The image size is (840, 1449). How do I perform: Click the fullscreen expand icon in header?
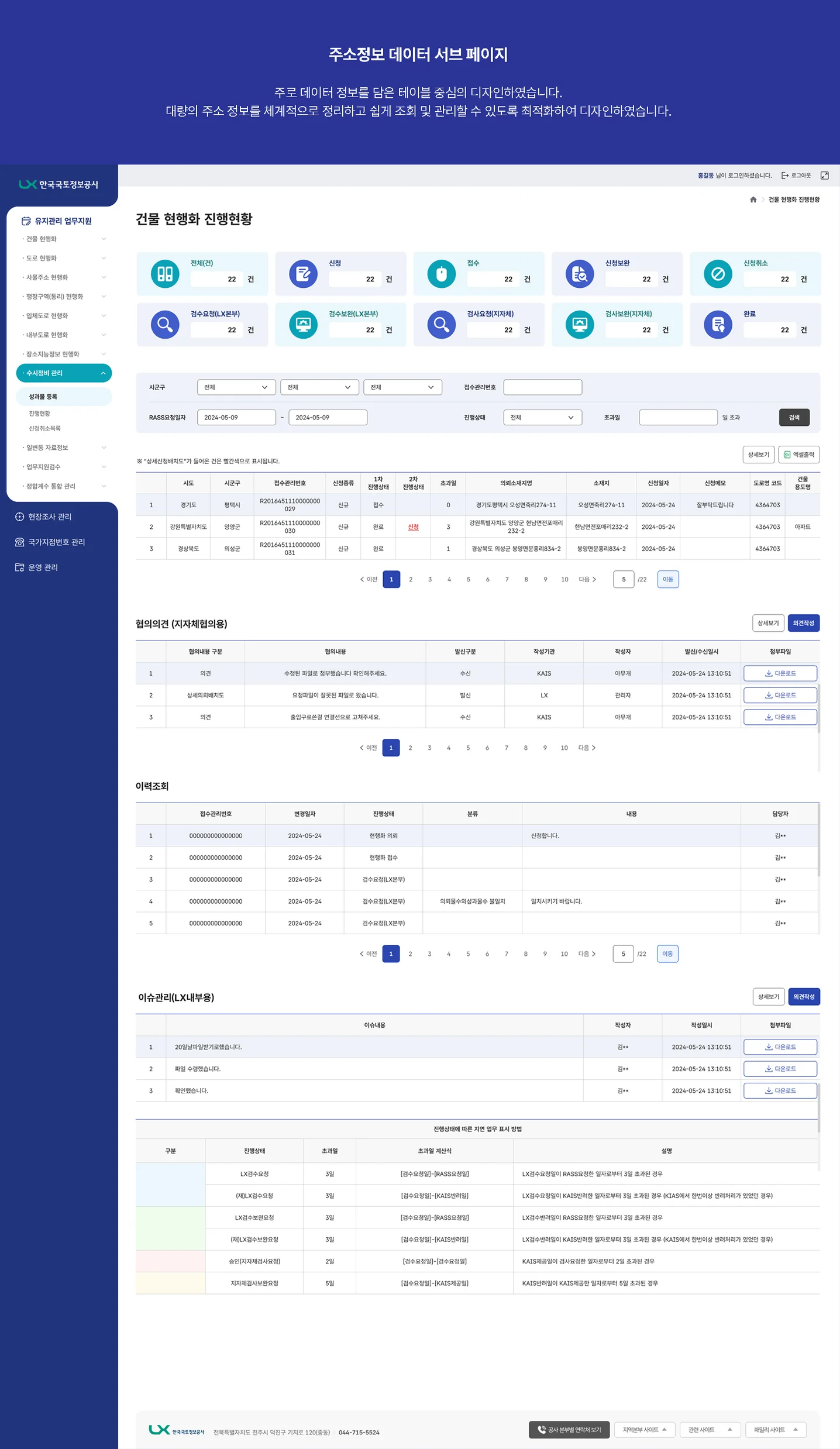pos(824,175)
